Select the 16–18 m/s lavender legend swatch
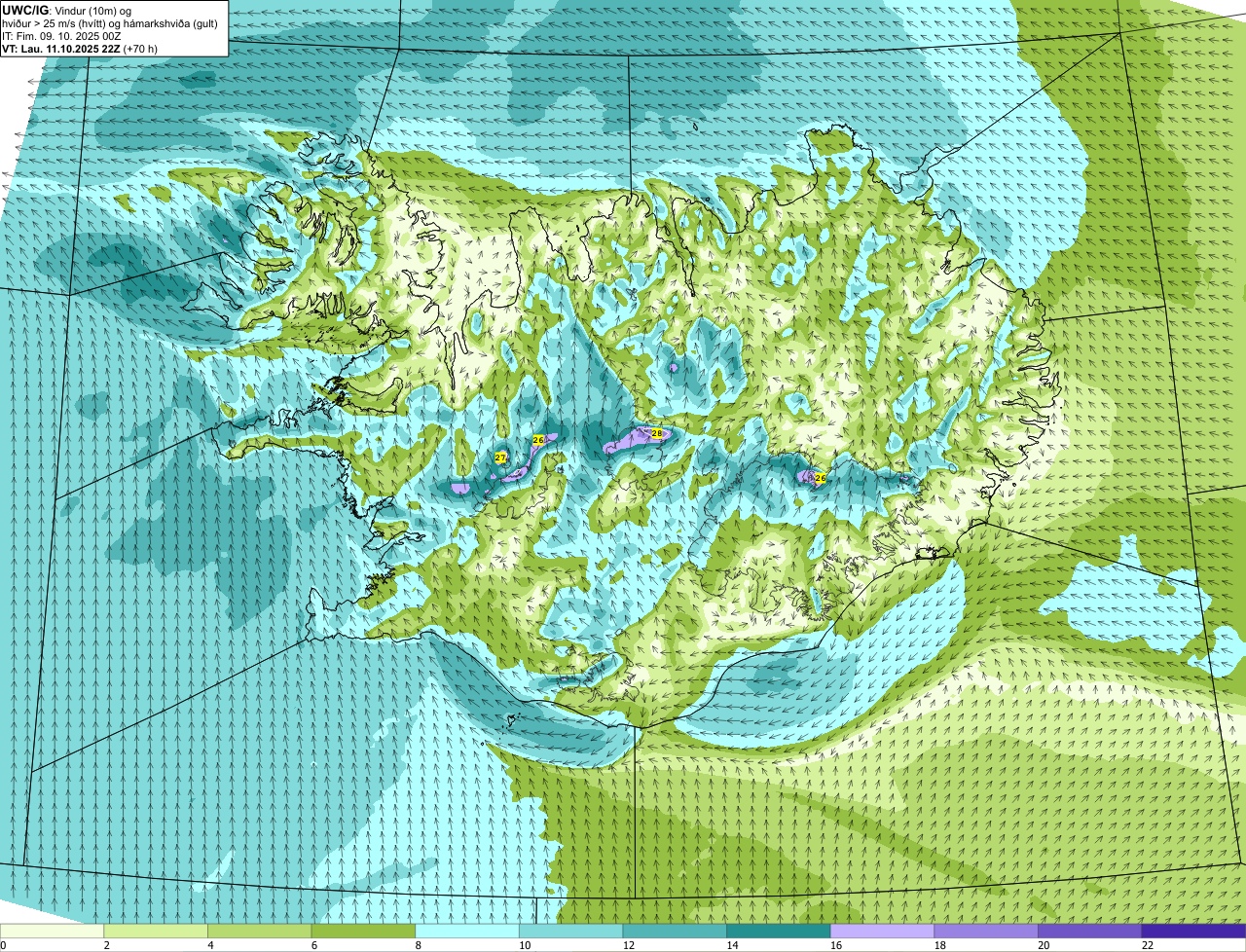Image resolution: width=1246 pixels, height=952 pixels. pyautogui.click(x=883, y=931)
